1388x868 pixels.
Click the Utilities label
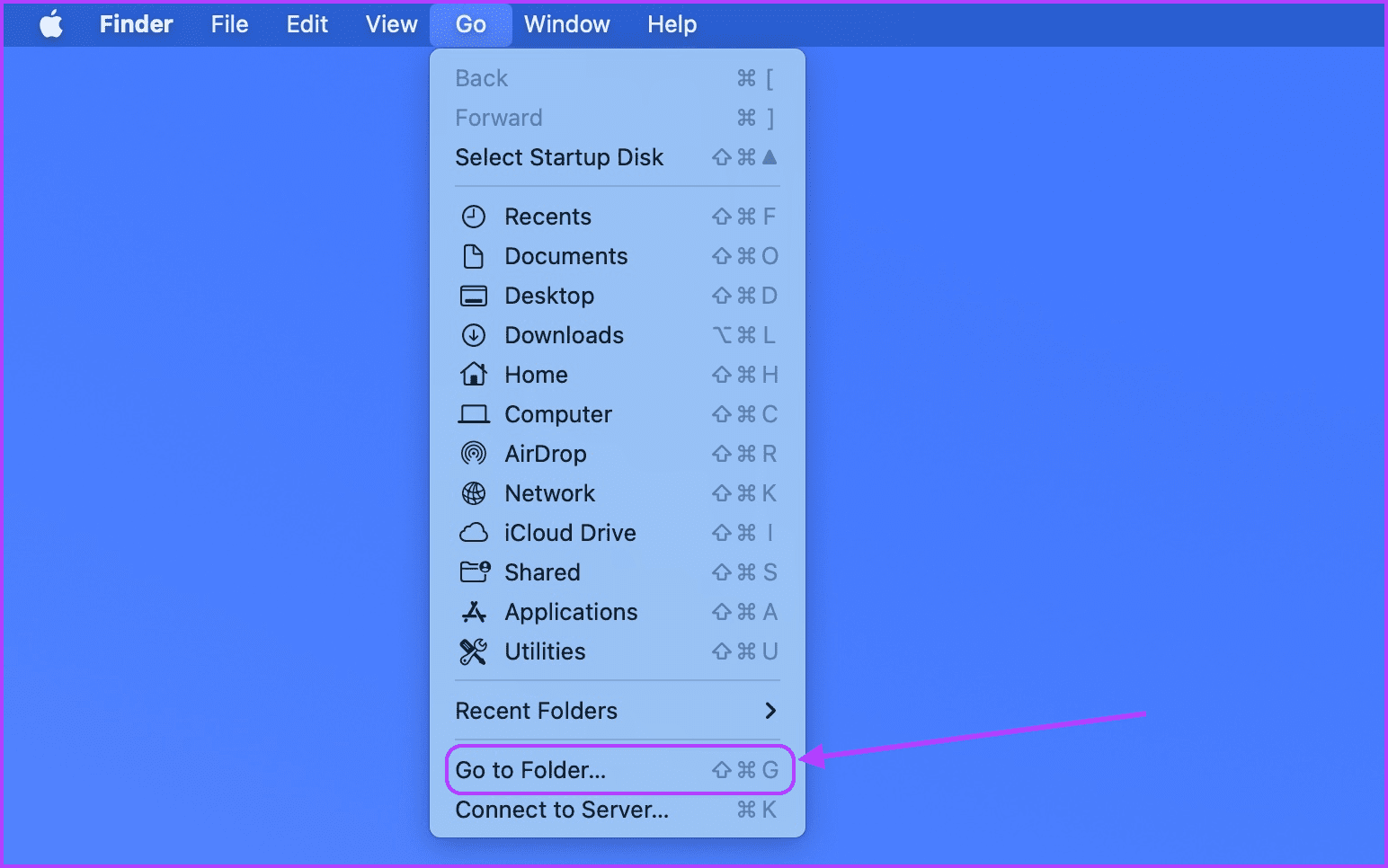[545, 651]
